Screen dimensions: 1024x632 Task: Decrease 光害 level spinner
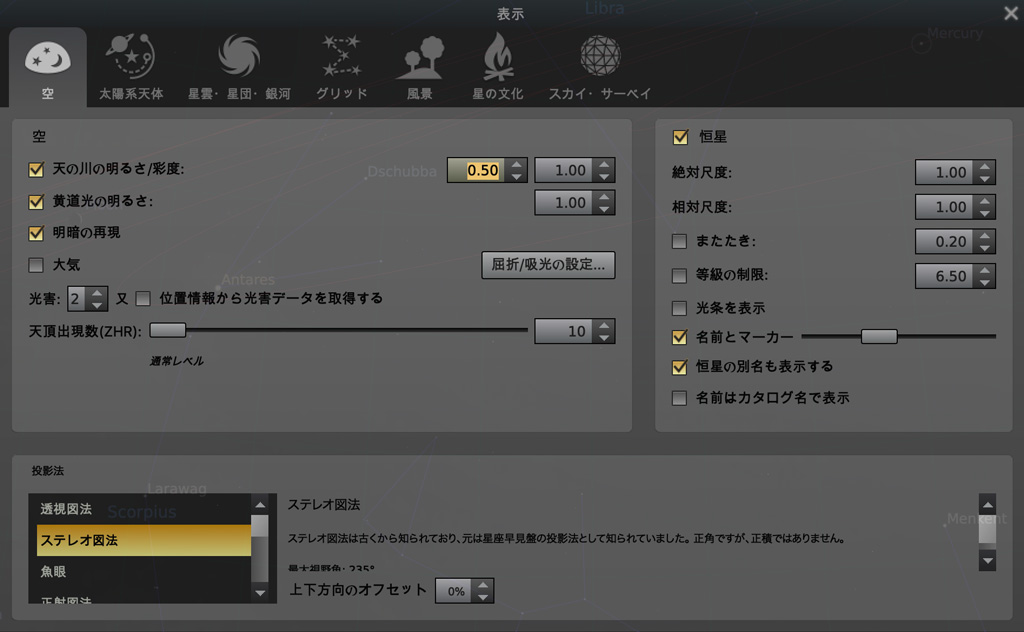(x=97, y=306)
